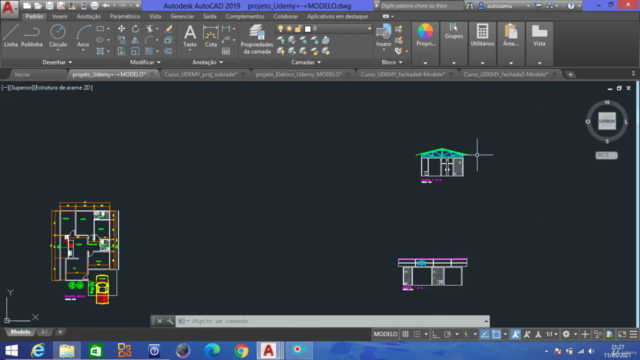Open the Saída ribbon tab
640x360 pixels.
[x=209, y=16]
